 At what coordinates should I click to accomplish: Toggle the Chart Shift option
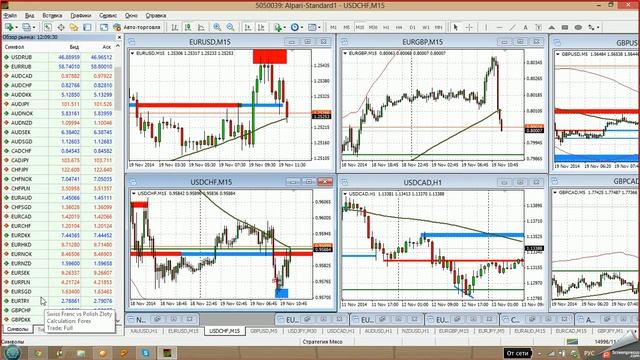tap(261, 27)
